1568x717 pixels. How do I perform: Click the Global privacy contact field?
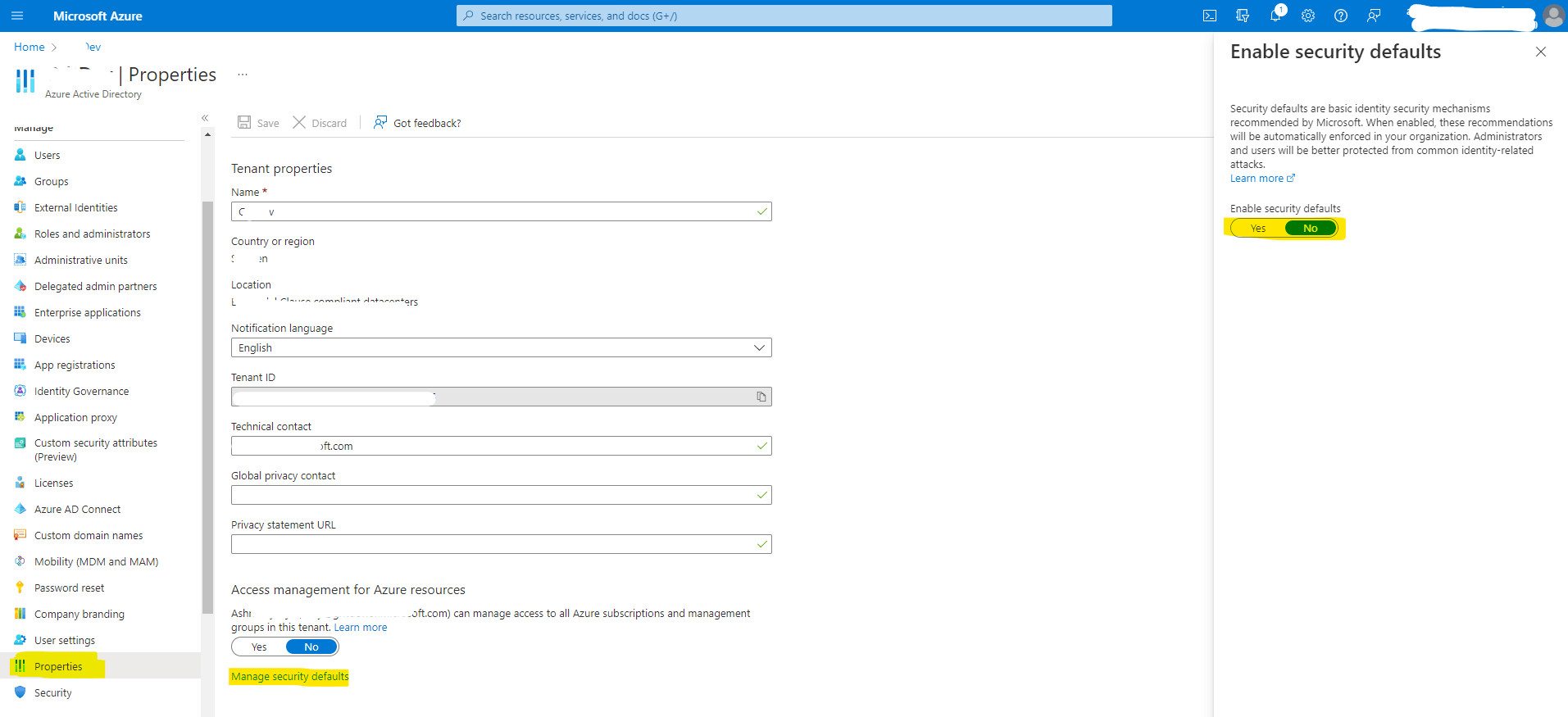point(502,495)
